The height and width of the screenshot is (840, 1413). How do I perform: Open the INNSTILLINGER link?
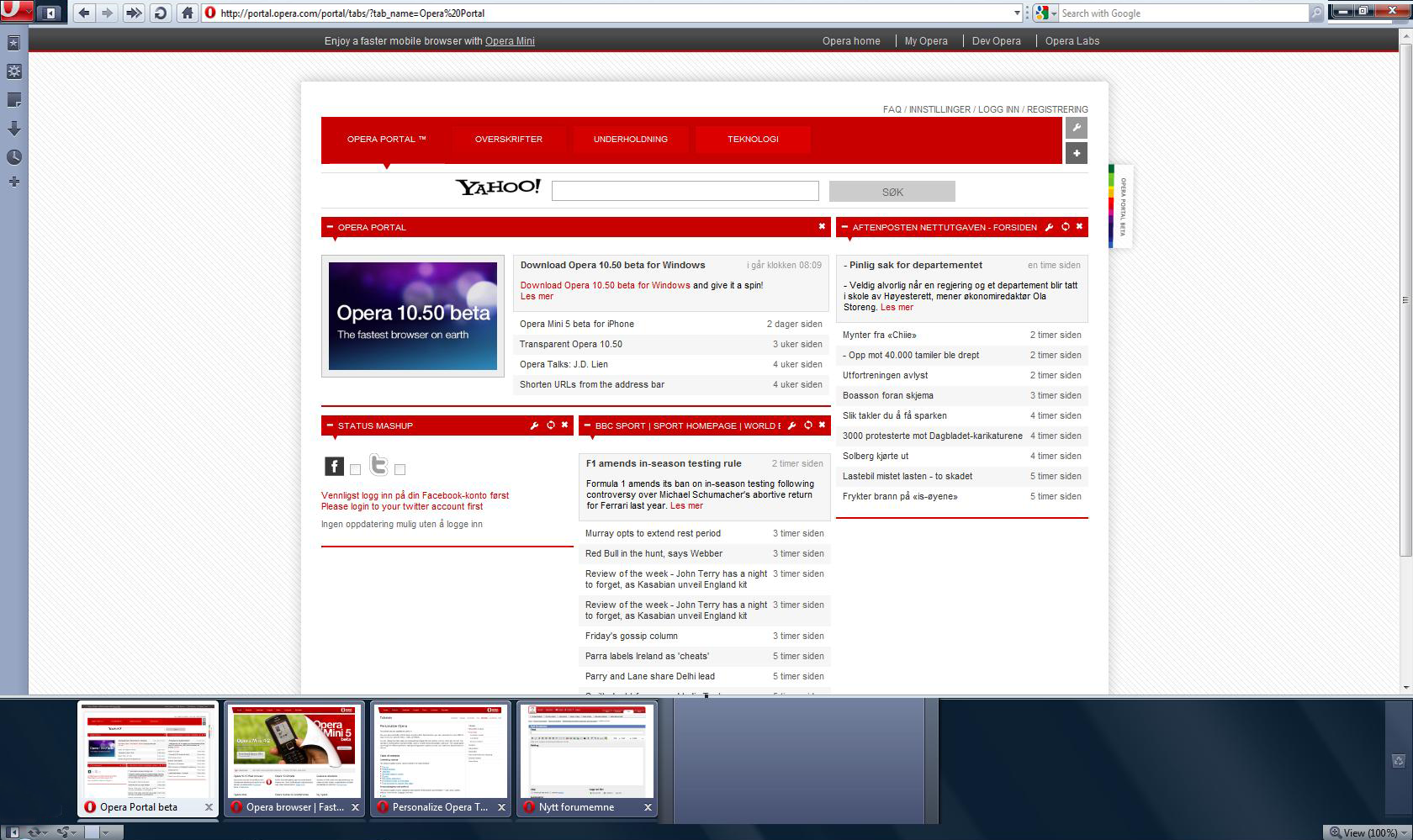pyautogui.click(x=939, y=109)
